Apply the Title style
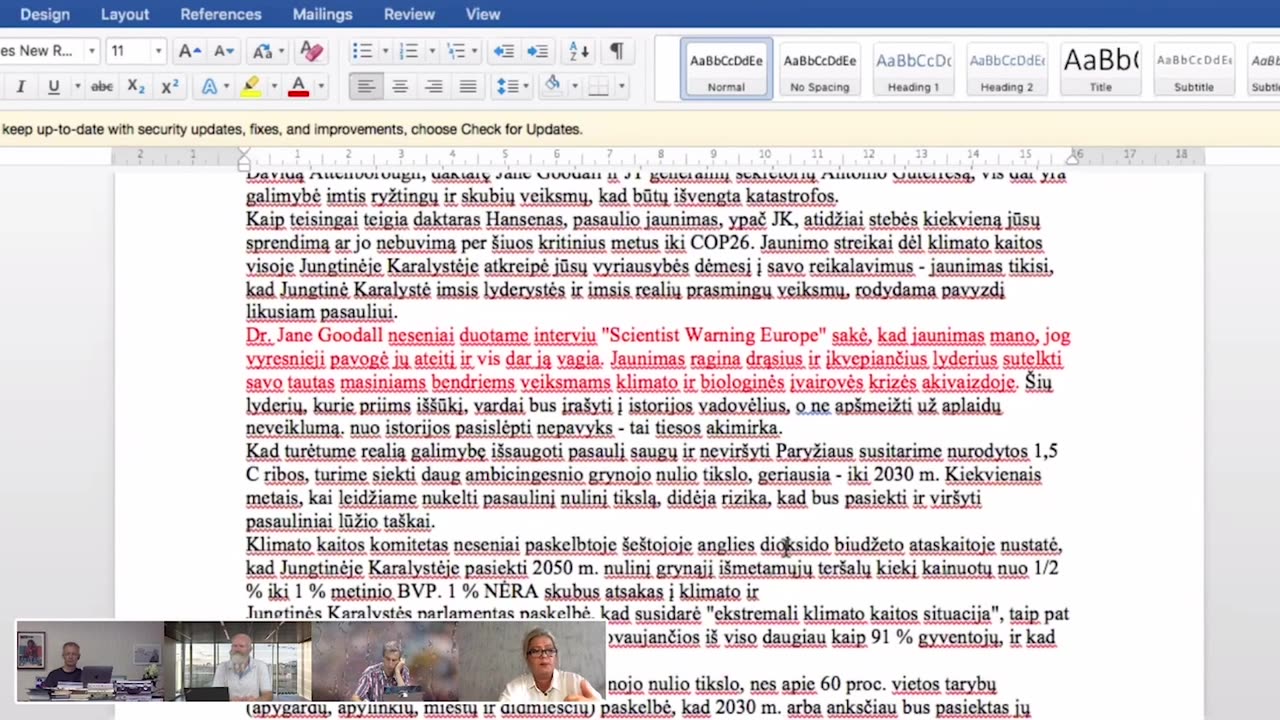This screenshot has height=720, width=1280. [1100, 69]
